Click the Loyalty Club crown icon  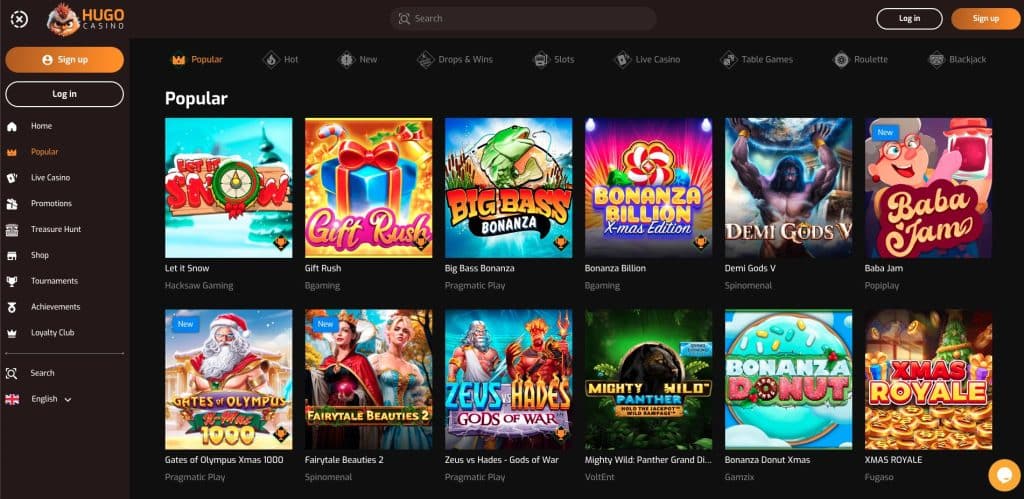point(12,332)
